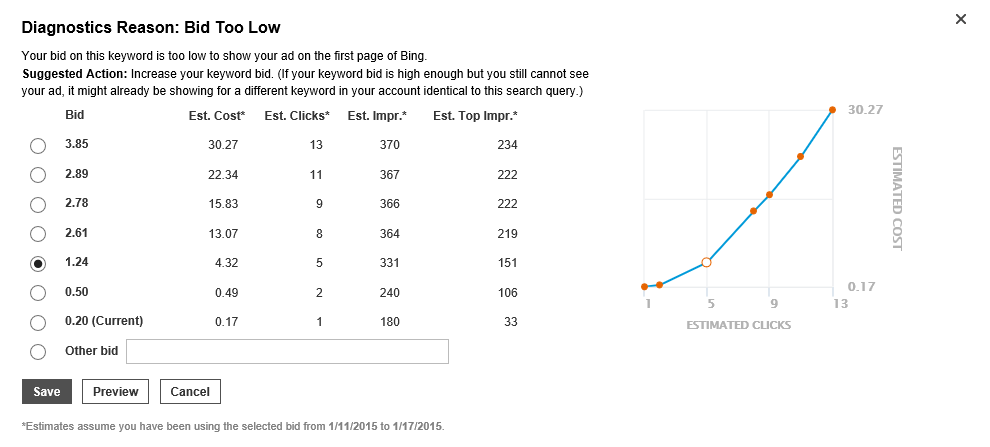Click the chart point at 30.27 cost
This screenshot has height=447, width=990.
[832, 110]
